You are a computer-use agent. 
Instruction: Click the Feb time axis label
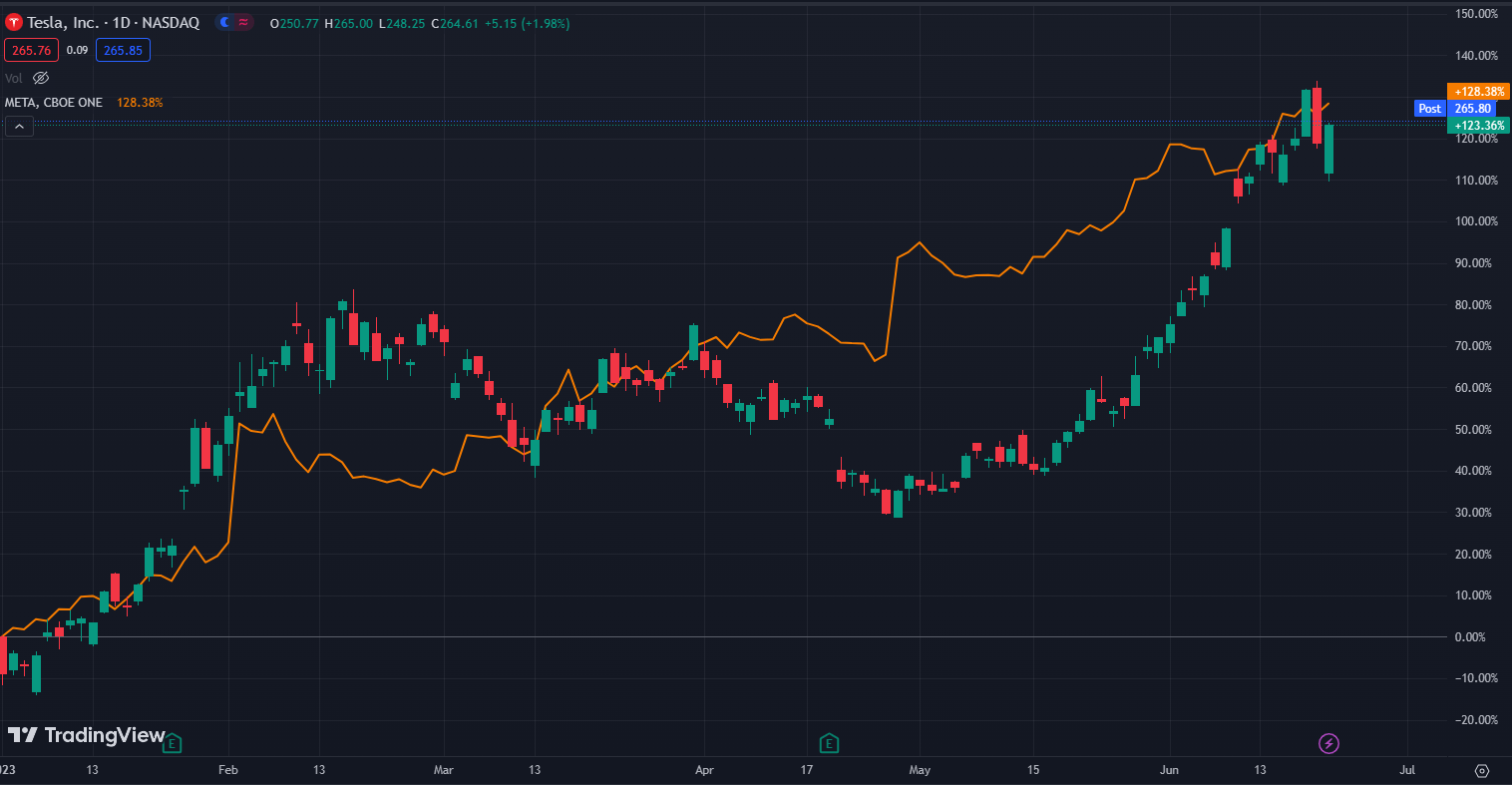click(x=228, y=770)
